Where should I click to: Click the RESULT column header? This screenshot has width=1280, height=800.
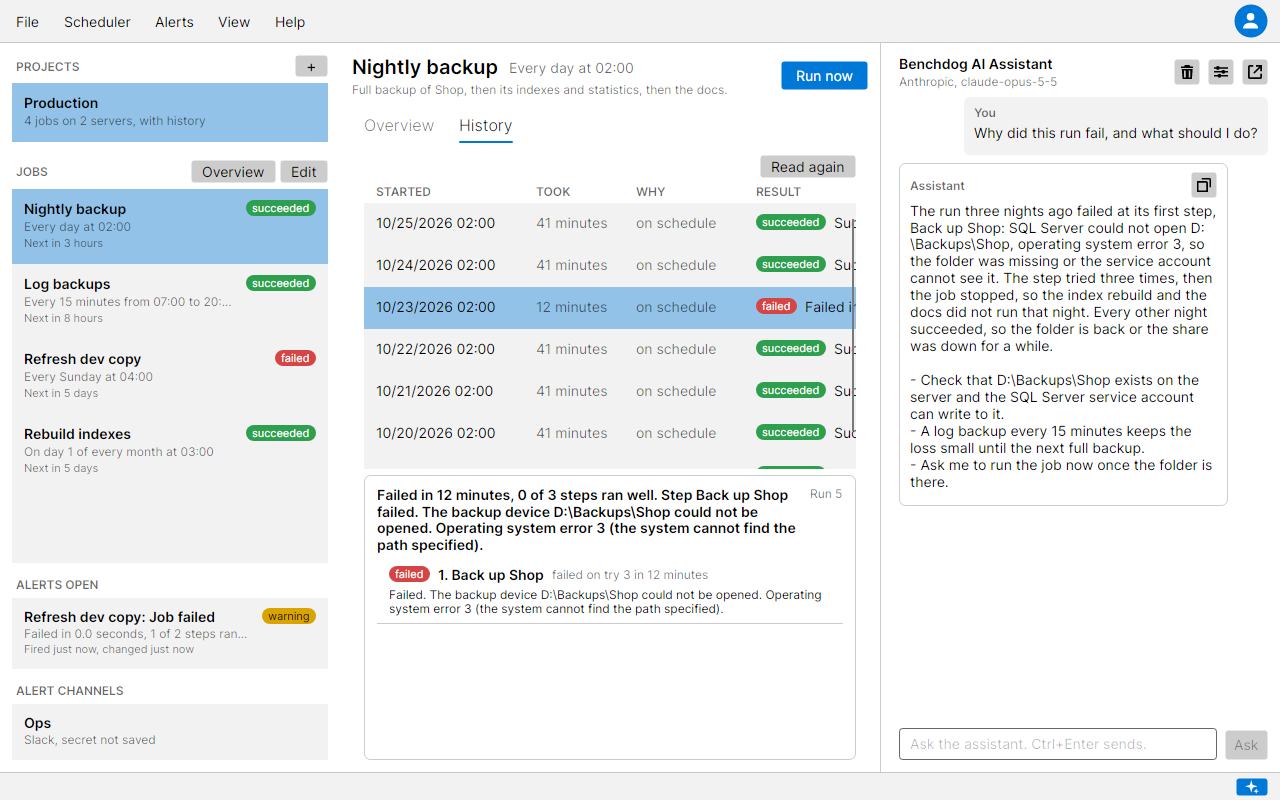coord(778,192)
